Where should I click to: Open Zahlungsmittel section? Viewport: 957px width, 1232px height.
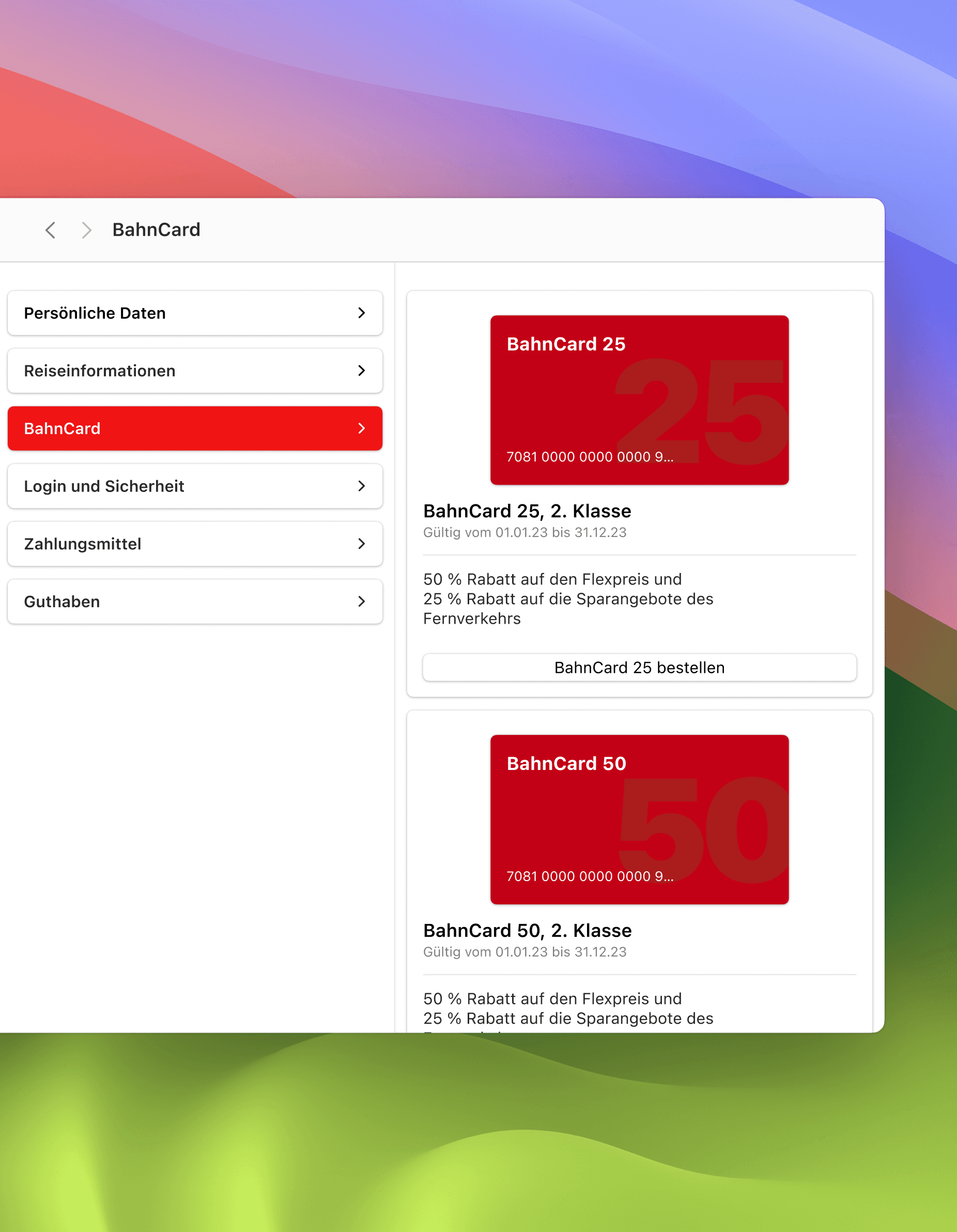coord(195,544)
